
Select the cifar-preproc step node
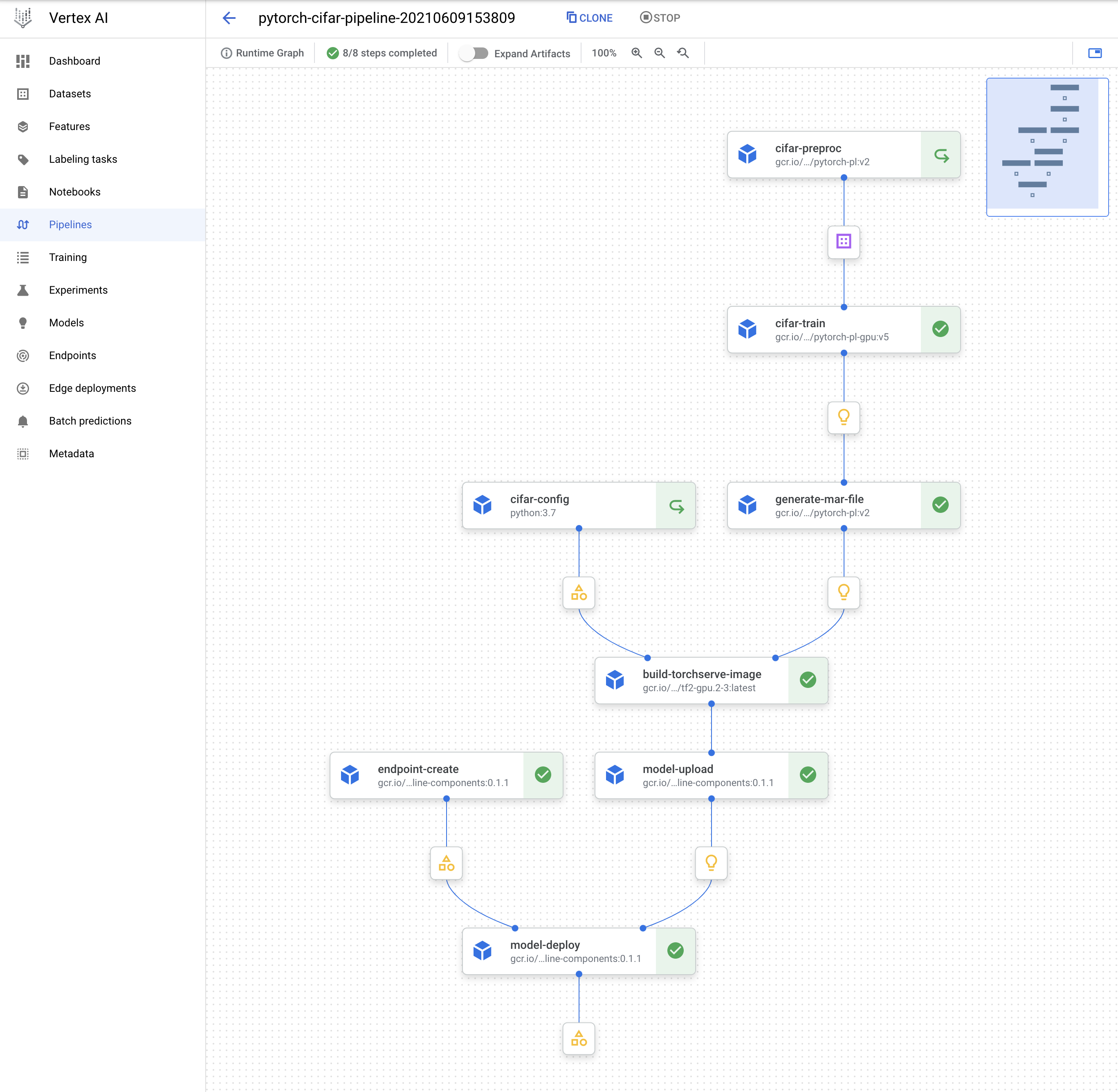tap(843, 154)
